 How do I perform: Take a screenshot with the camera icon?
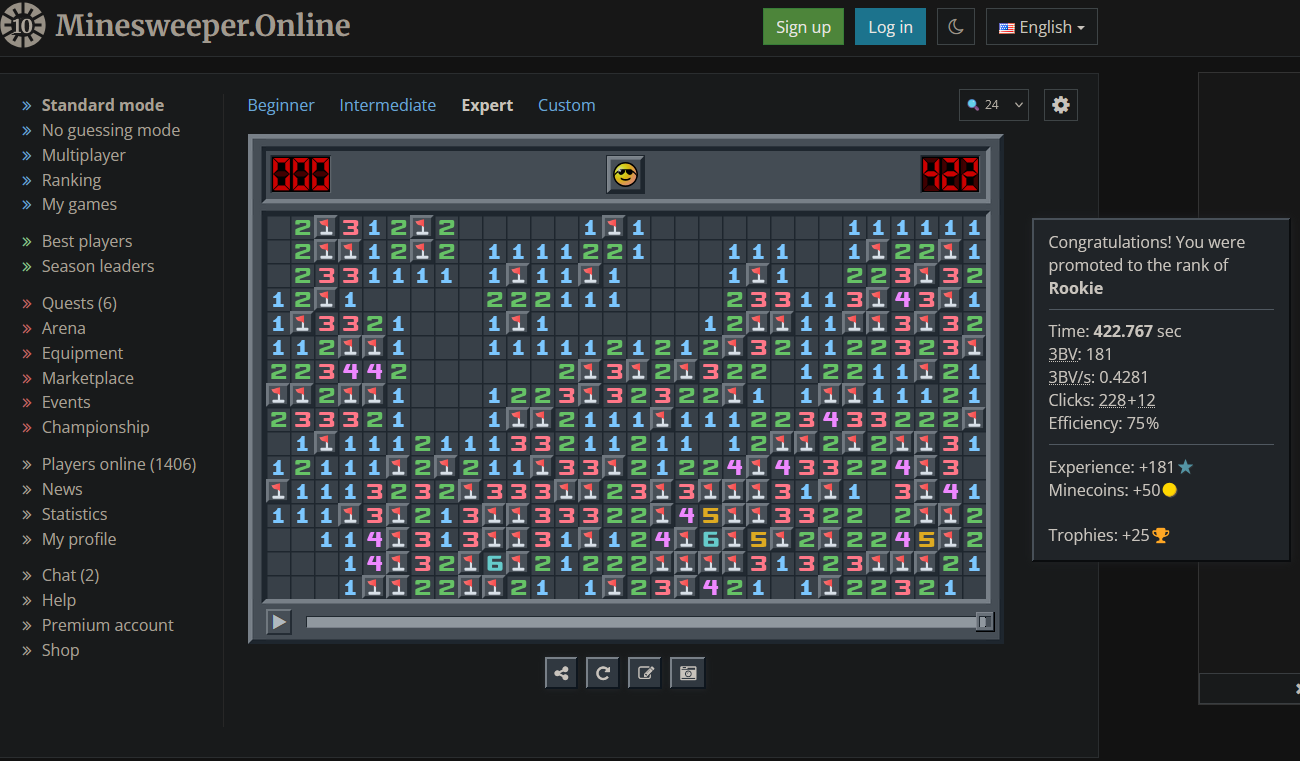pyautogui.click(x=688, y=673)
